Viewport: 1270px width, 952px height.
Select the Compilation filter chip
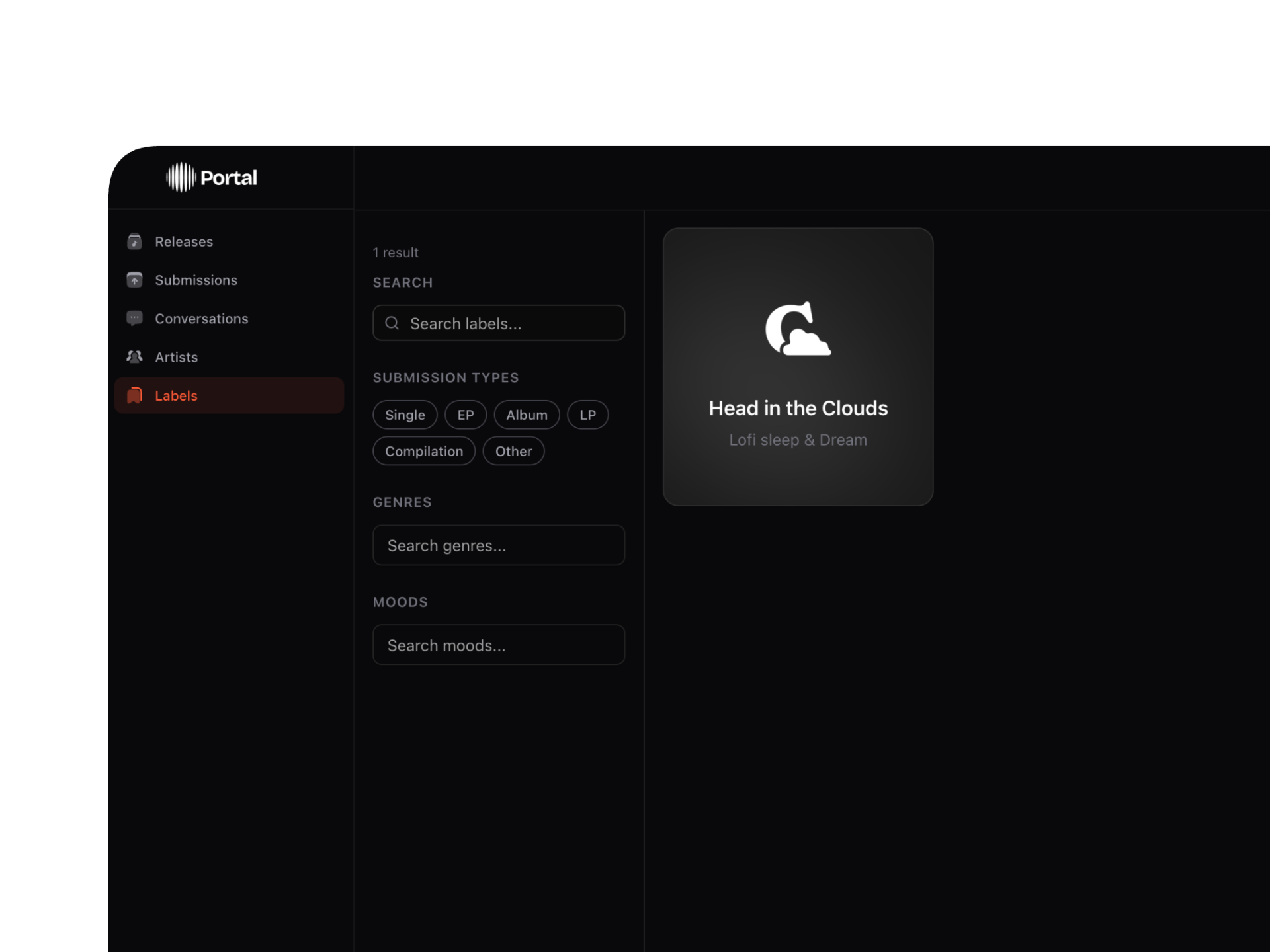pyautogui.click(x=424, y=452)
